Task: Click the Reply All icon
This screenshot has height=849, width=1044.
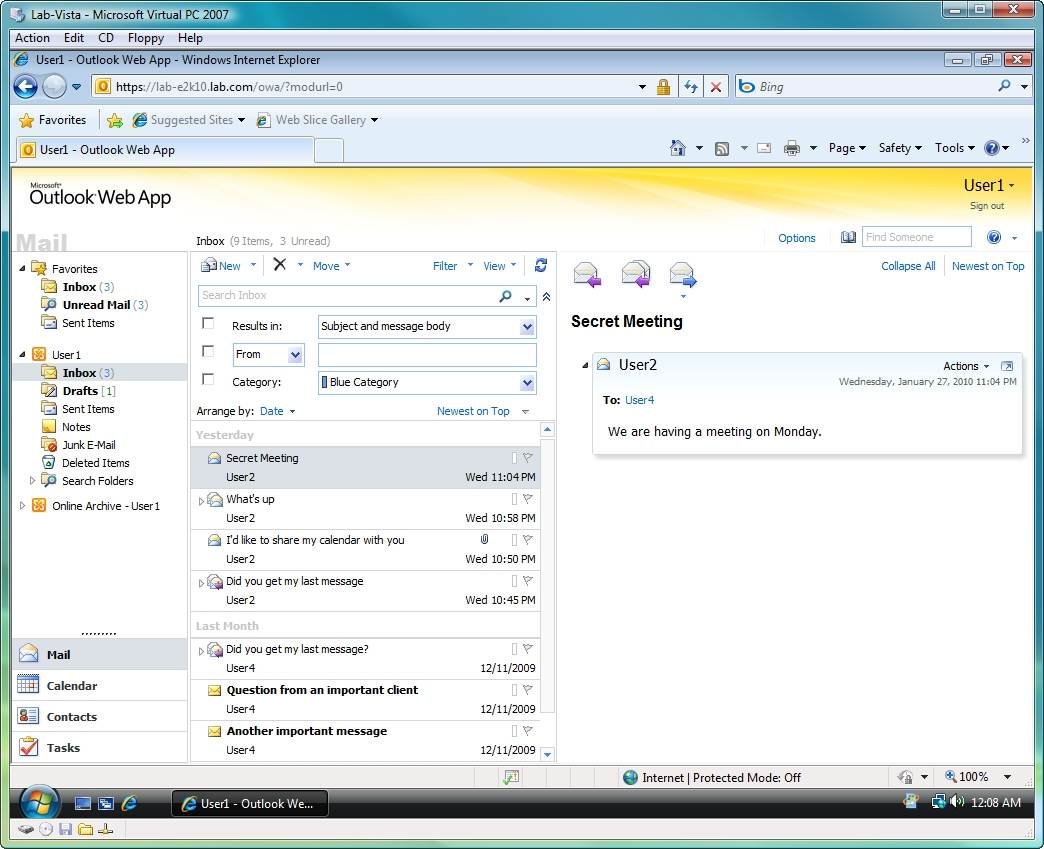Action: point(635,274)
